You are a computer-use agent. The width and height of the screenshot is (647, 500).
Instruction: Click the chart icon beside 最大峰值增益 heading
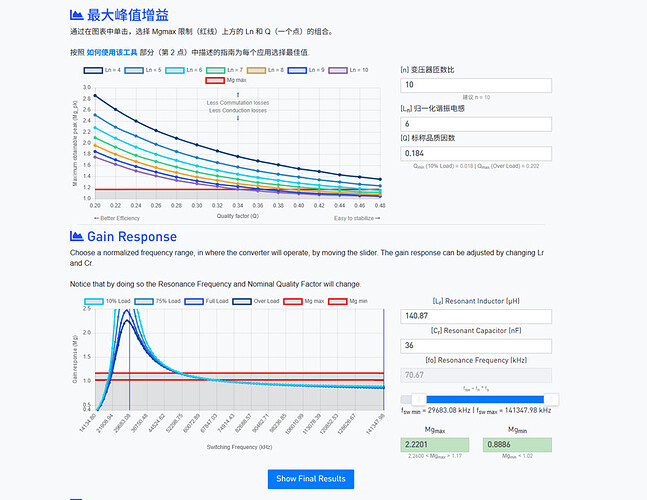click(76, 15)
